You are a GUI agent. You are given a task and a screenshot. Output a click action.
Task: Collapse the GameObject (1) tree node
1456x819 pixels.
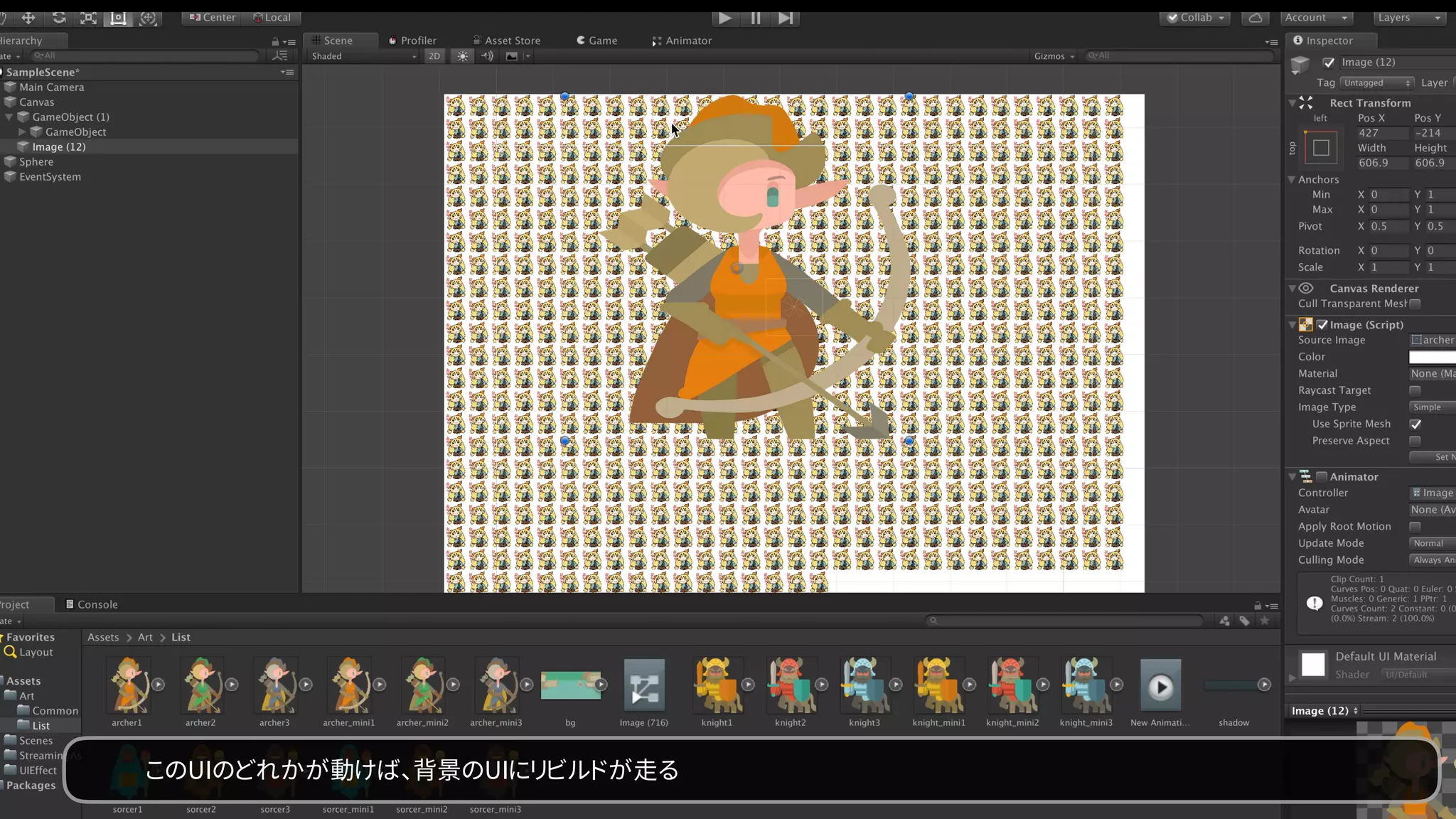(x=9, y=117)
